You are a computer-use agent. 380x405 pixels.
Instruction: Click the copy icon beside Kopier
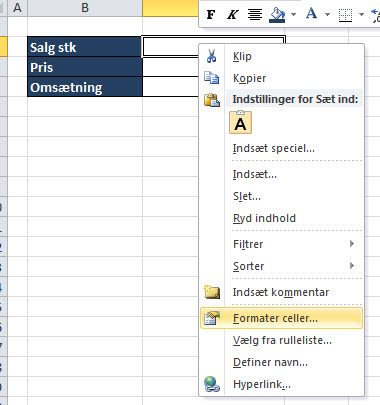pos(211,78)
